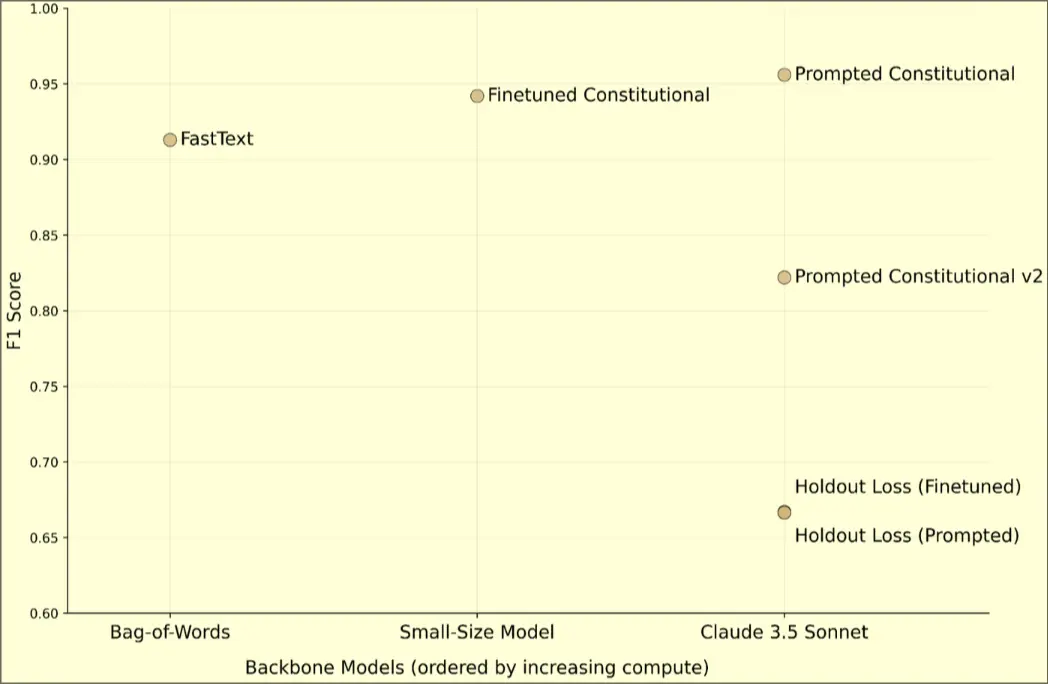Click the FastText annotation label

[217, 140]
